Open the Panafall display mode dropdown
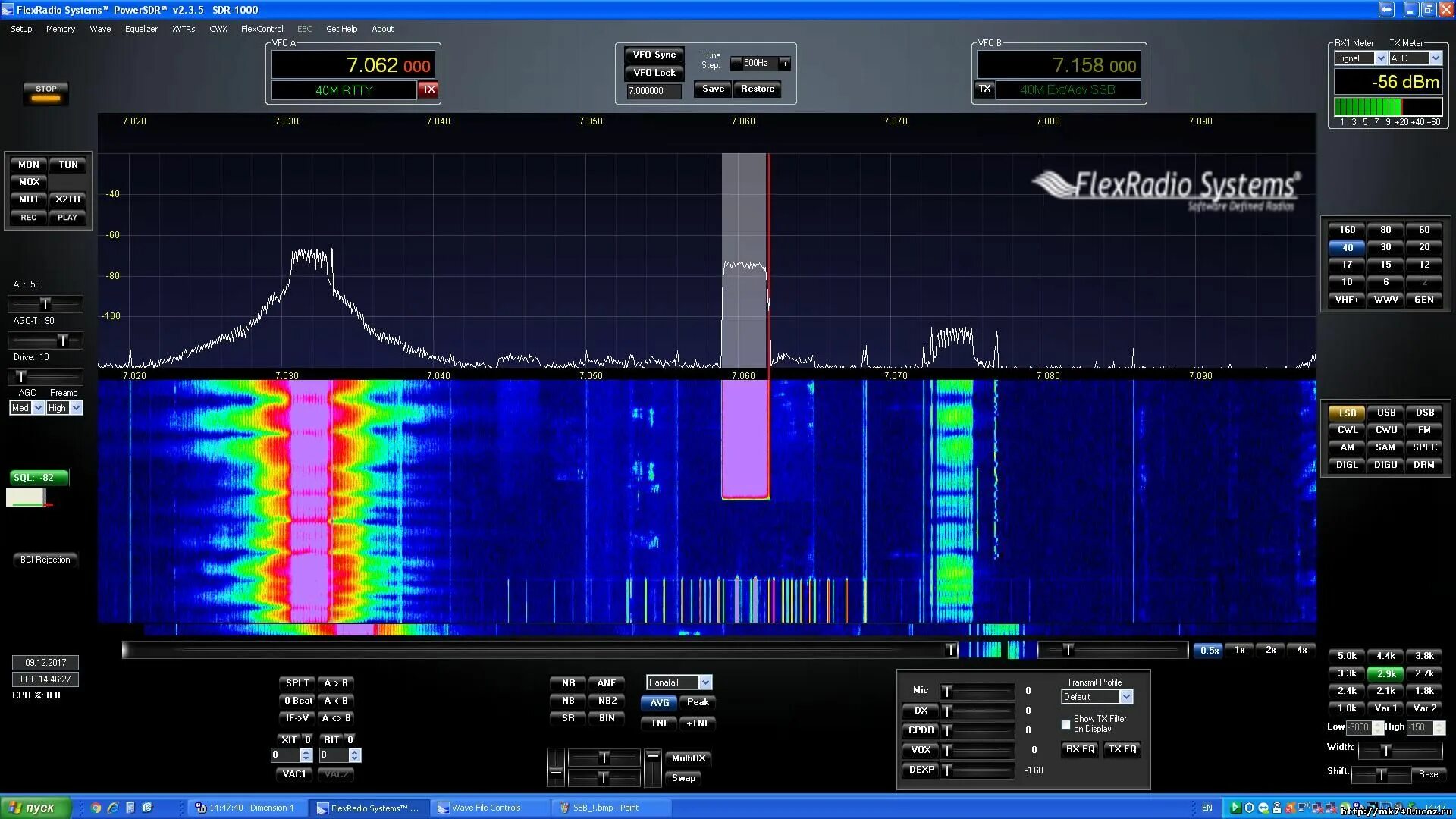1456x819 pixels. pos(705,682)
